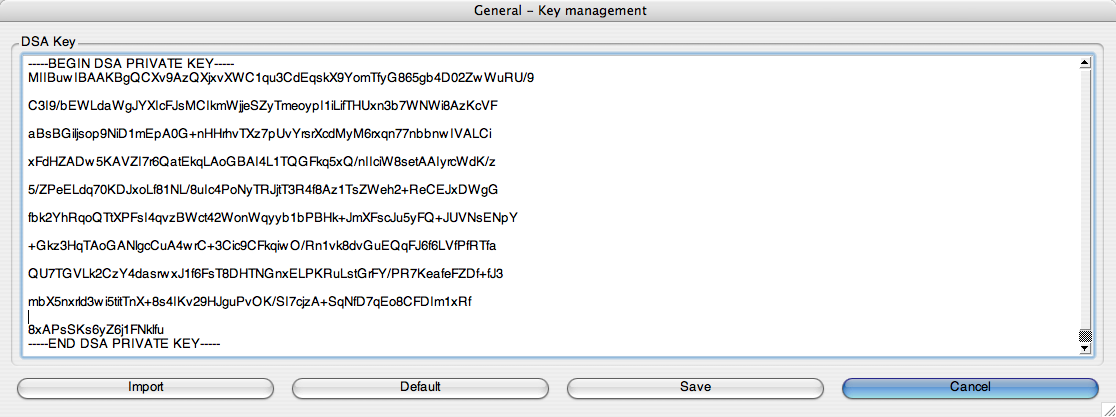Place cursor on END DSA PRIVATE KEY line
This screenshot has width=1116, height=417.
click(125, 344)
